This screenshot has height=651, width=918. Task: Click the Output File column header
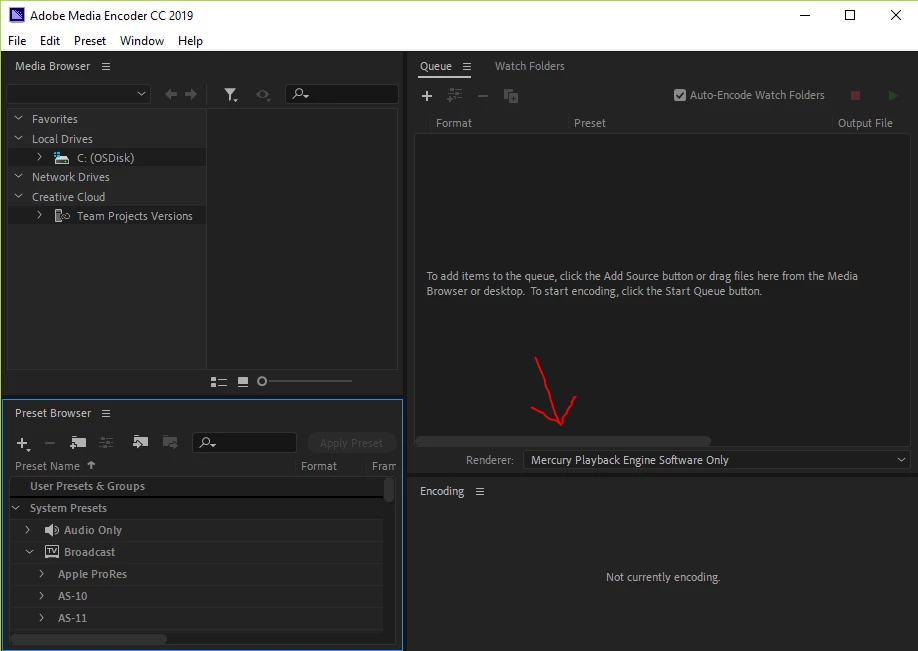coord(865,124)
